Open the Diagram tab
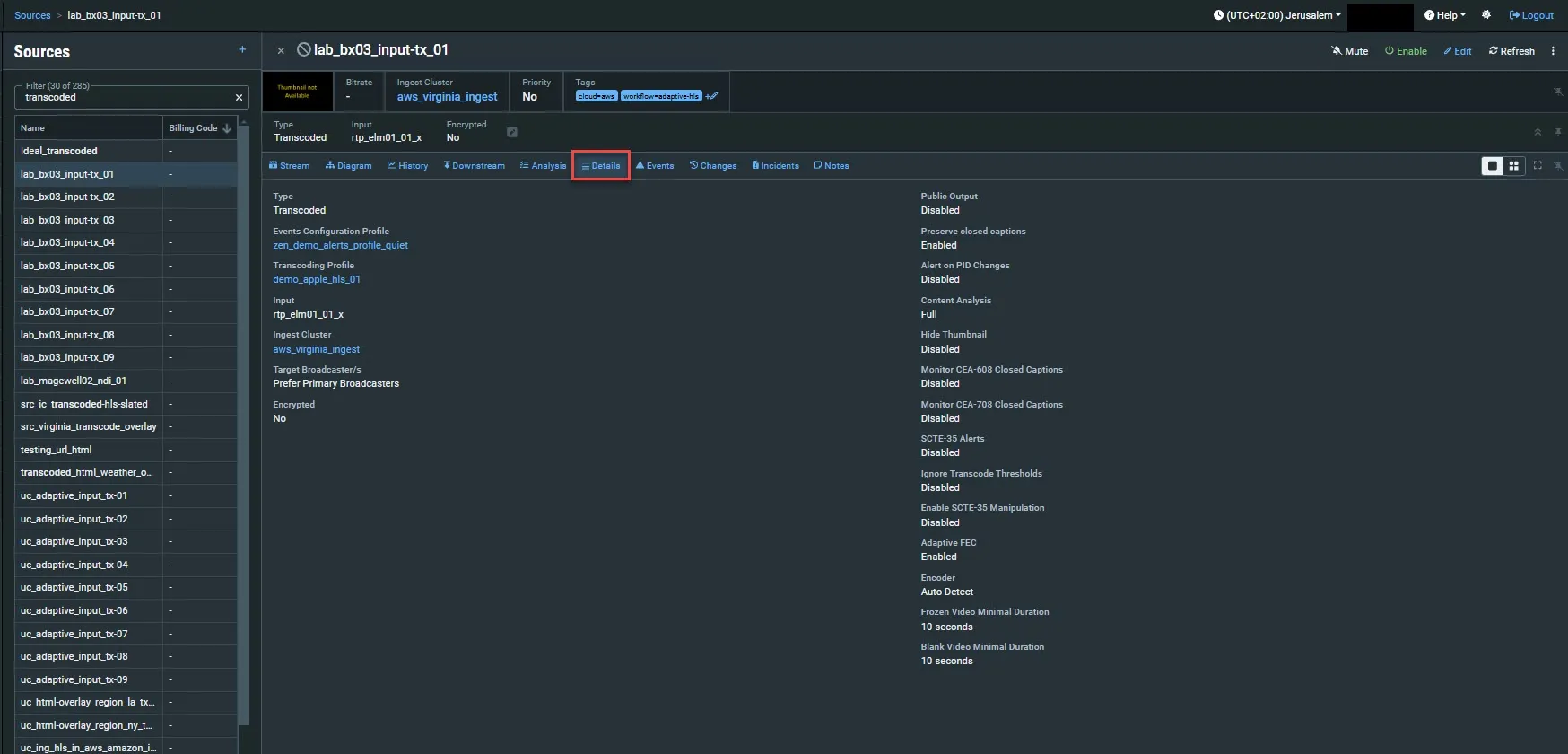The width and height of the screenshot is (1568, 754). click(348, 166)
